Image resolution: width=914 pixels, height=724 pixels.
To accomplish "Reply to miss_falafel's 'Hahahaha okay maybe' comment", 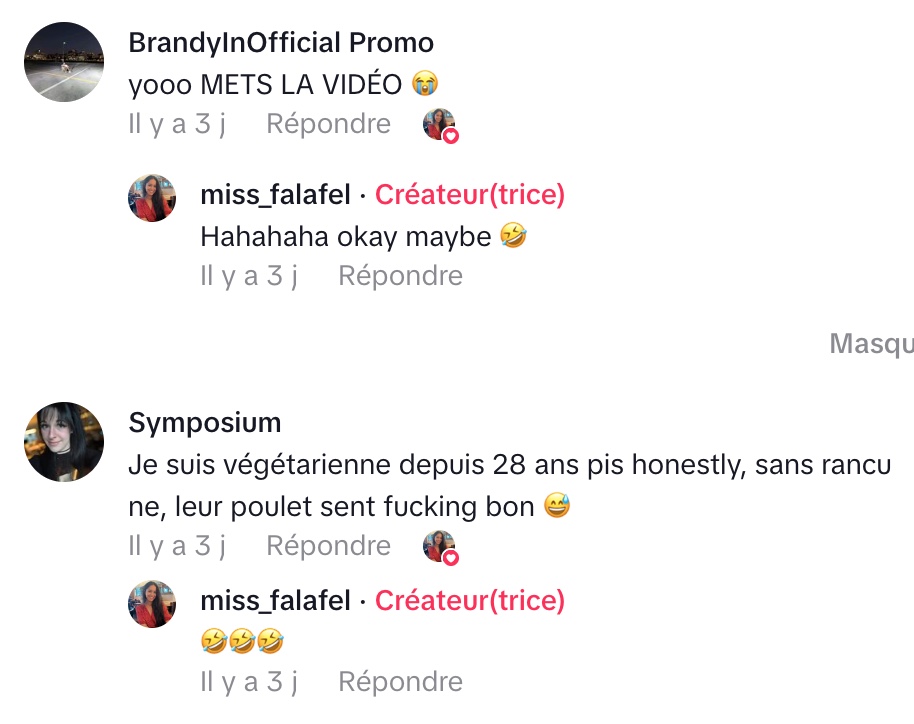I will point(400,276).
